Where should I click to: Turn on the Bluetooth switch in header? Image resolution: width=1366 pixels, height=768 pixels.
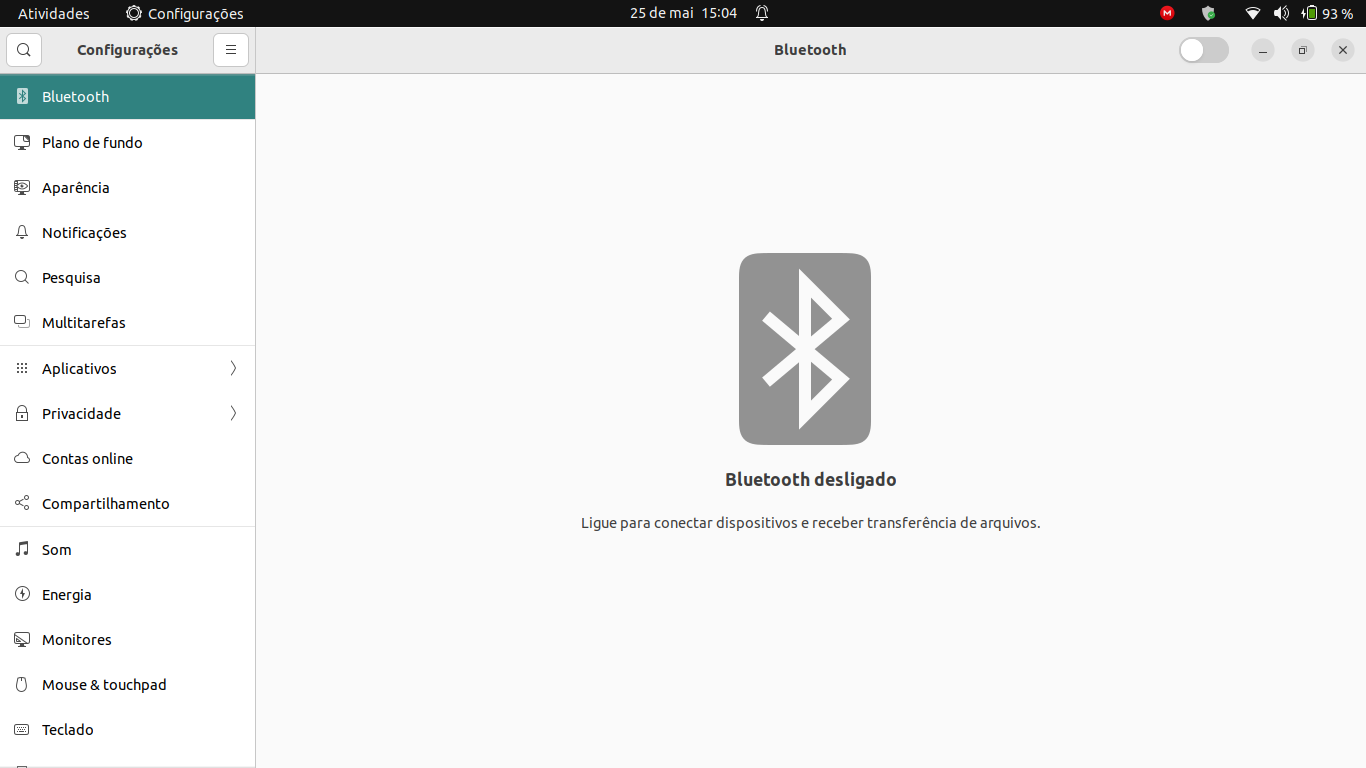[x=1204, y=50]
